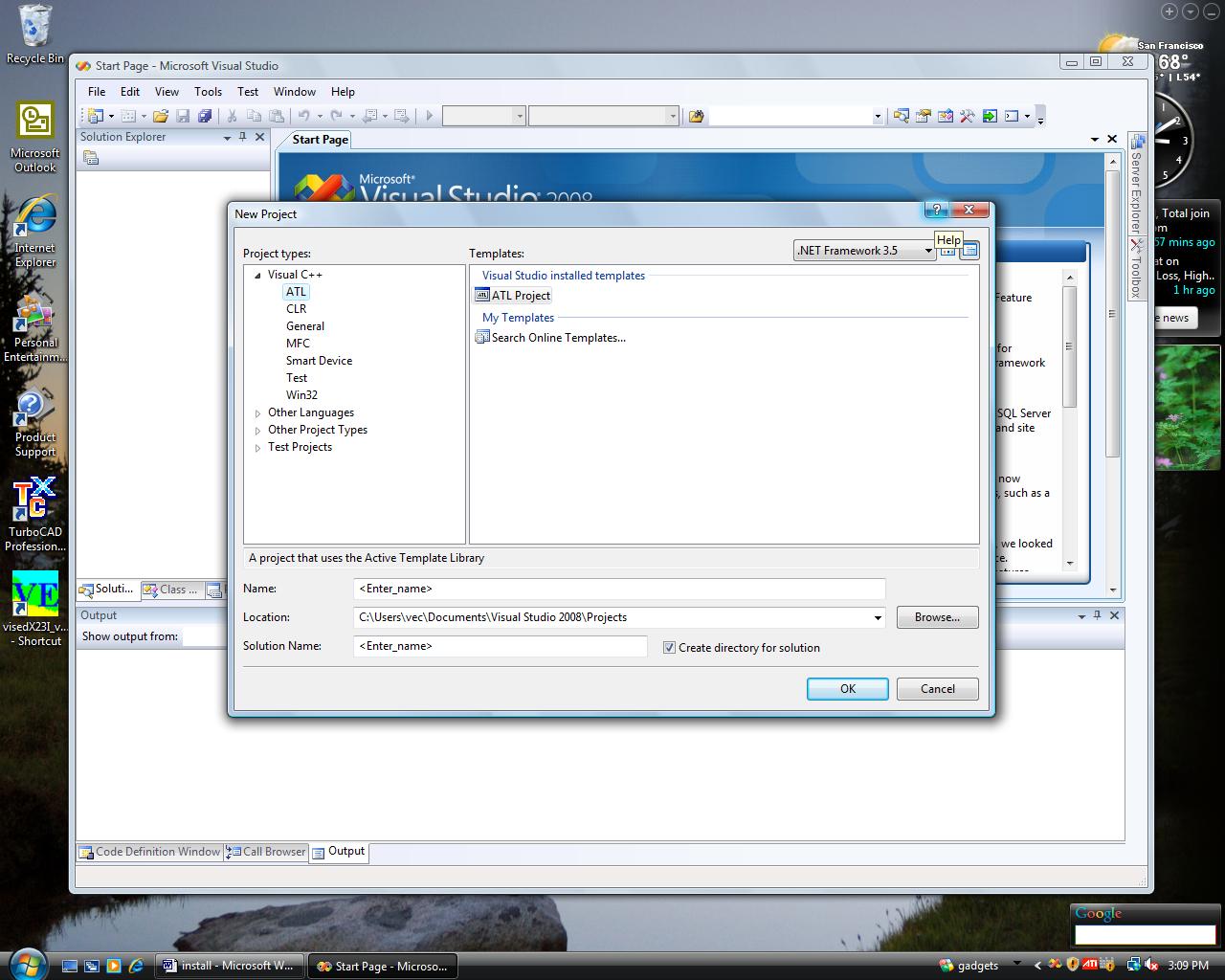The image size is (1225, 980).
Task: Switch to Call Browser tab
Action: click(266, 852)
